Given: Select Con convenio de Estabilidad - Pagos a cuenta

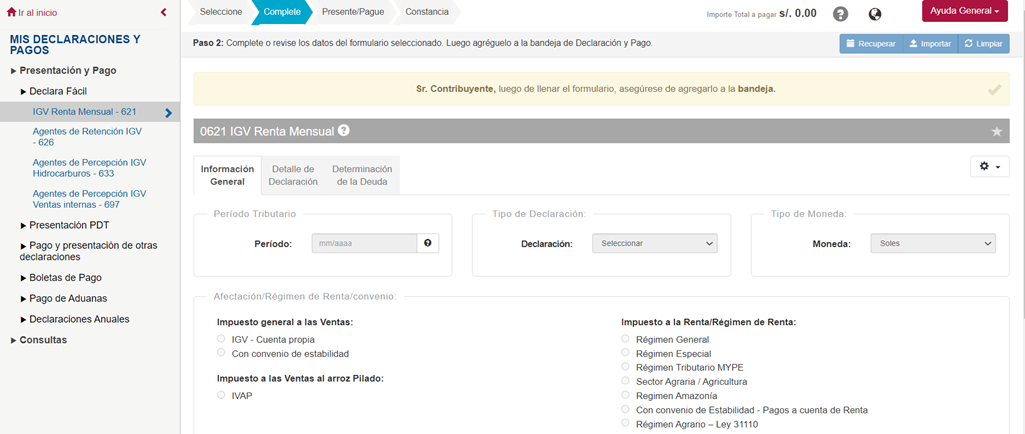Looking at the screenshot, I should (626, 409).
